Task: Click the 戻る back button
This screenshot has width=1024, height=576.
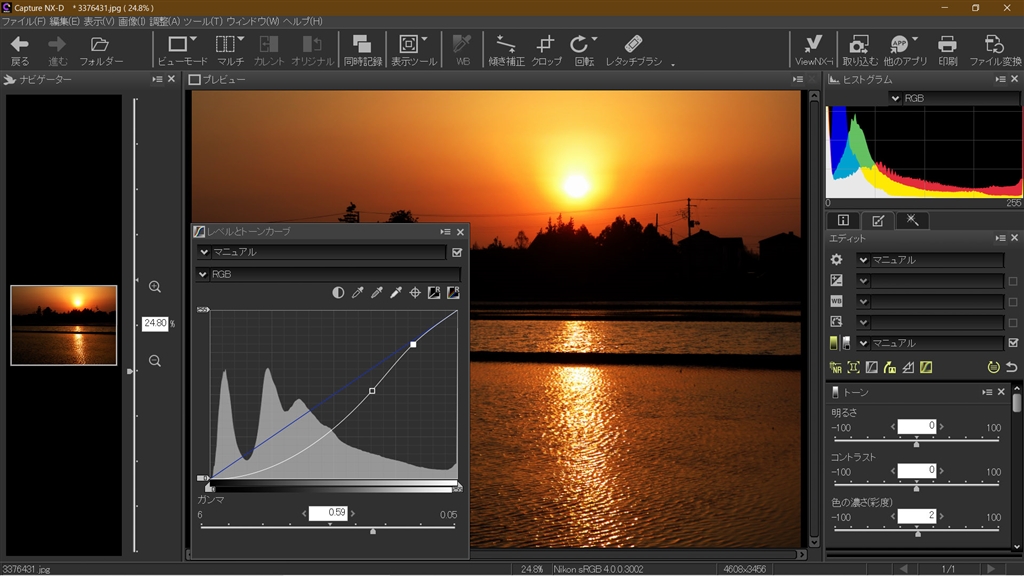Action: pyautogui.click(x=20, y=49)
